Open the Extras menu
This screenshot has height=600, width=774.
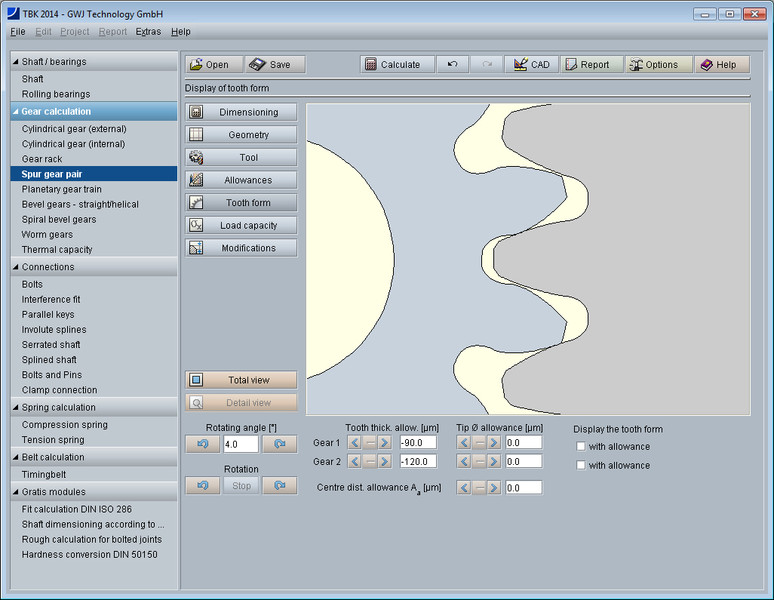[148, 32]
